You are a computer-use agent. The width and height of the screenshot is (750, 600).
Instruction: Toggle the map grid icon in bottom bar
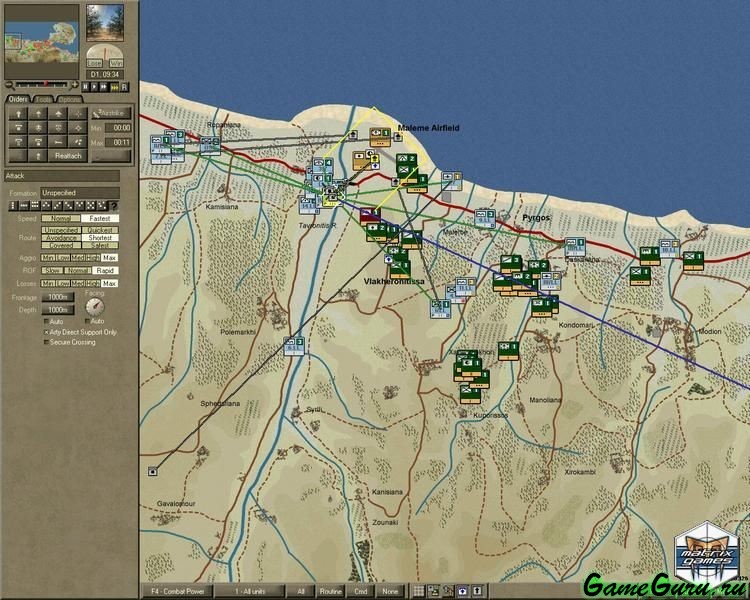coord(419,591)
